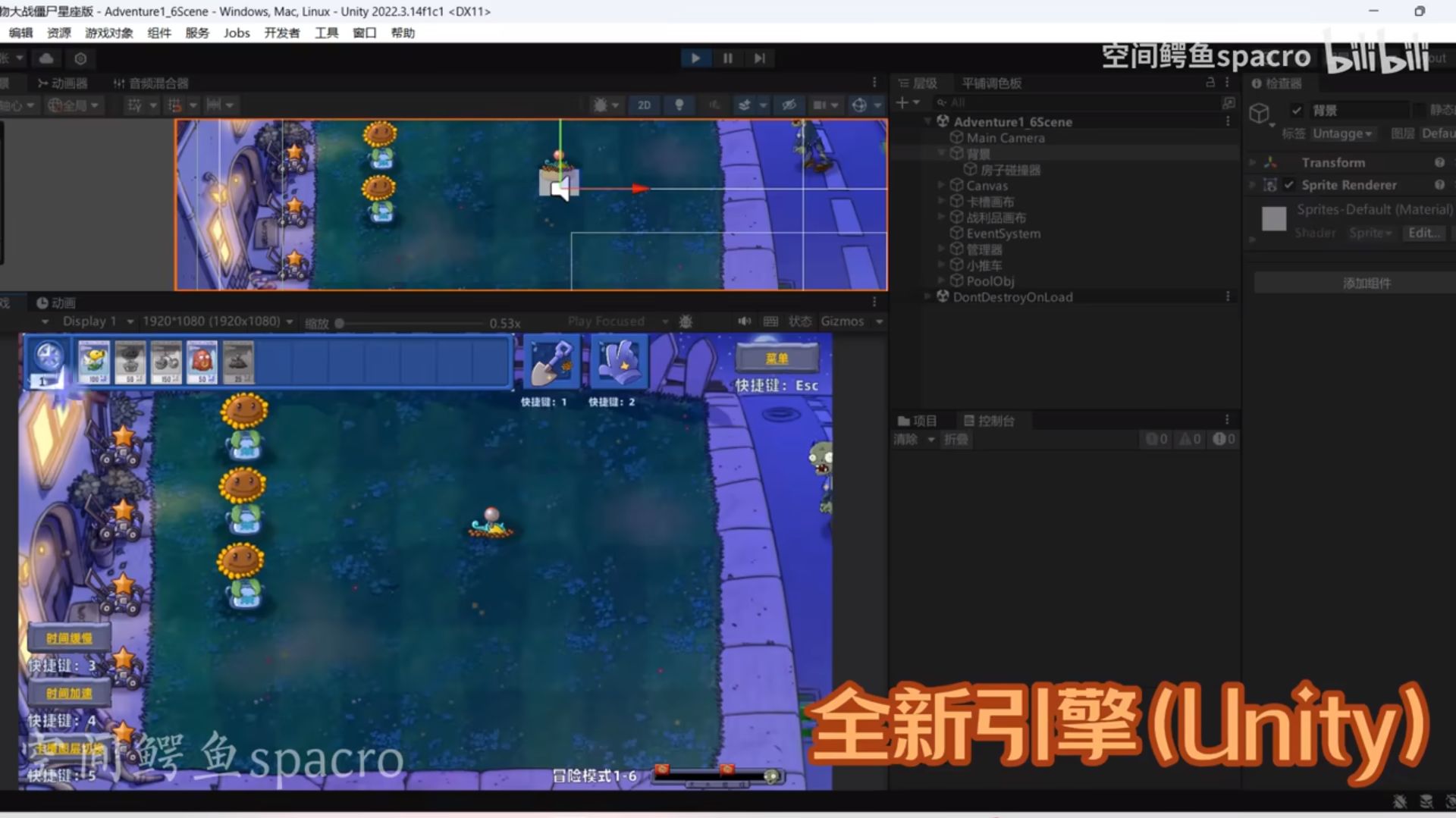
Task: Open the 窗口 menu in the menu bar
Action: [364, 33]
